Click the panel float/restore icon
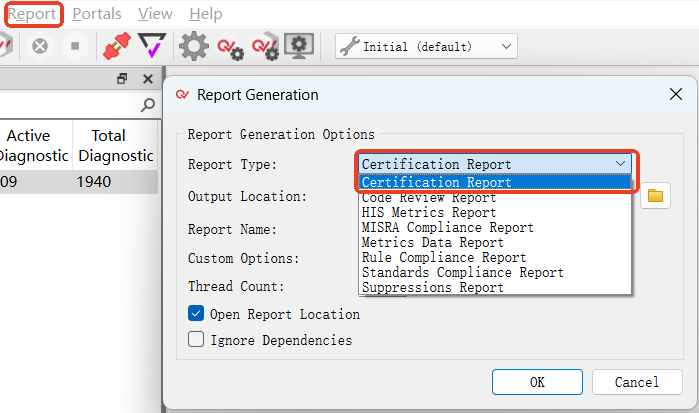 point(122,79)
